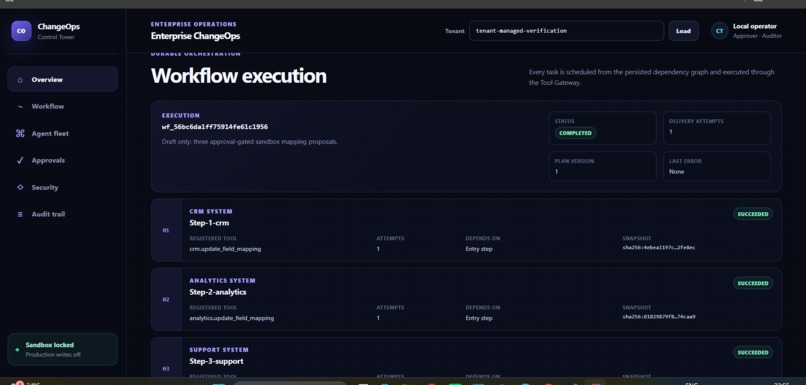Click the Draft only description text
The width and height of the screenshot is (806, 385).
[249, 141]
